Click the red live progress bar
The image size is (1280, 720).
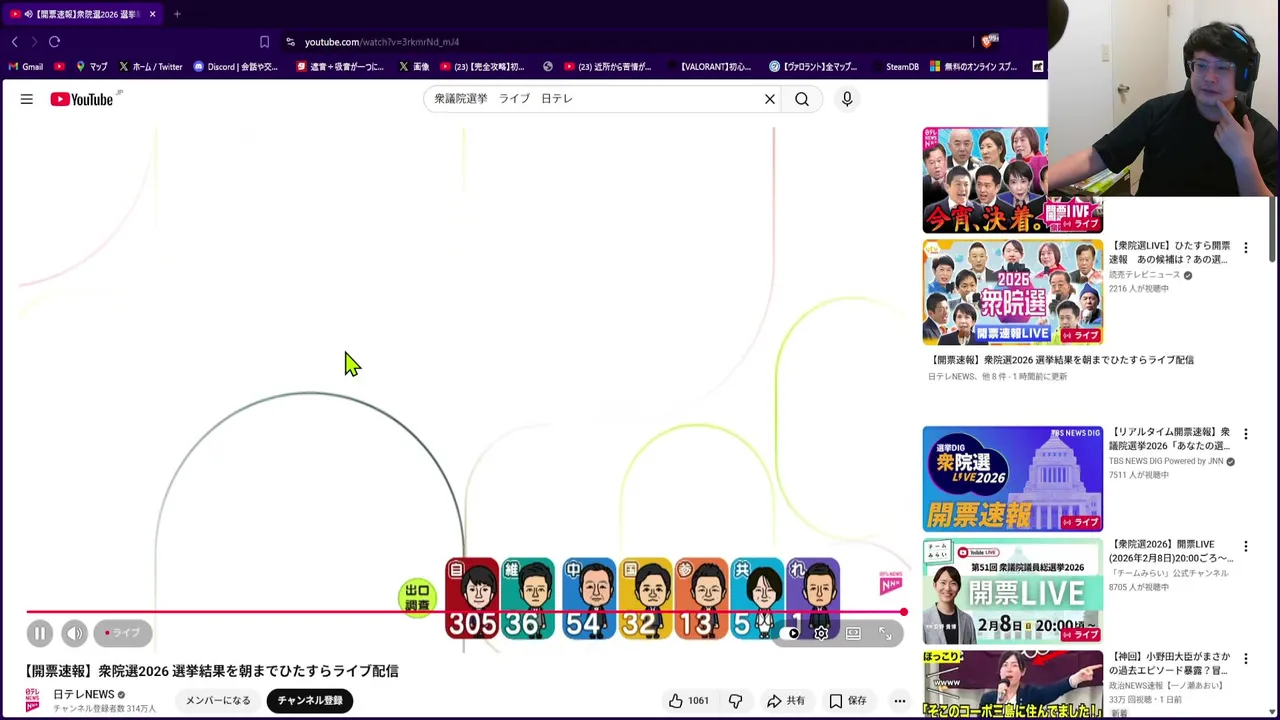point(465,612)
